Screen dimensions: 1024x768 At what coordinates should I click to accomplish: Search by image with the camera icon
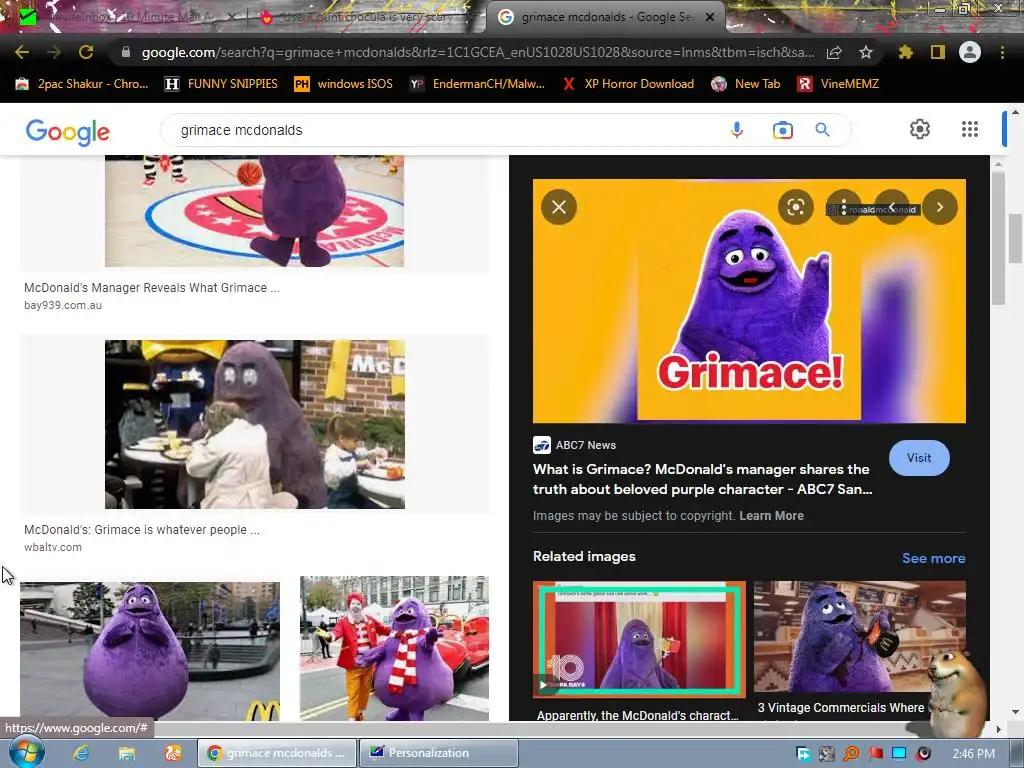782,130
